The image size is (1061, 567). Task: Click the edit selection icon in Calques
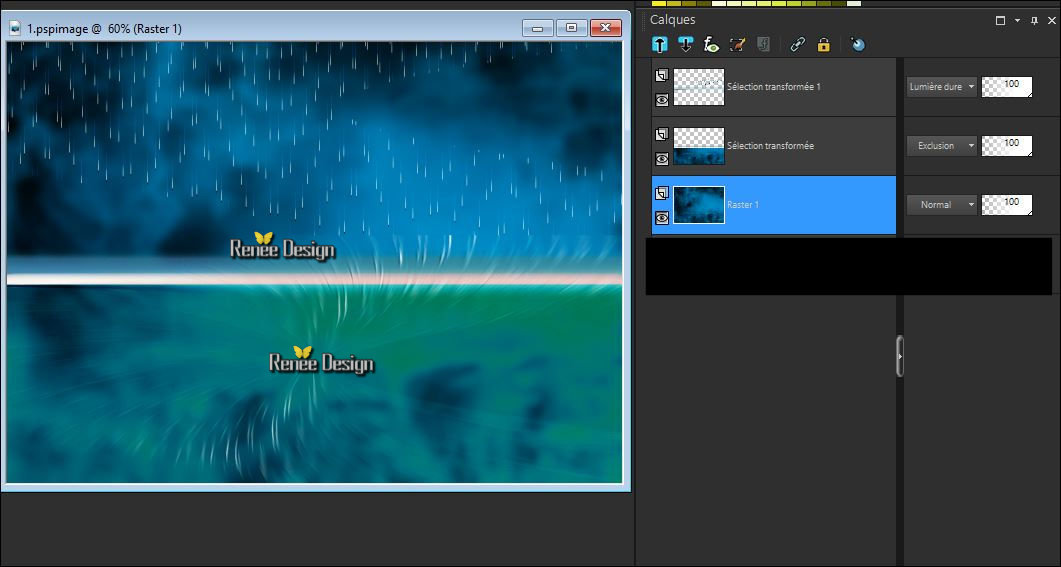738,45
